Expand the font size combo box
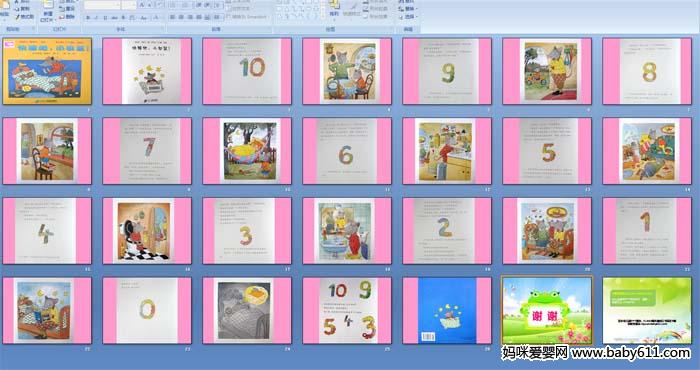Image resolution: width=700 pixels, height=370 pixels. pyautogui.click(x=129, y=5)
